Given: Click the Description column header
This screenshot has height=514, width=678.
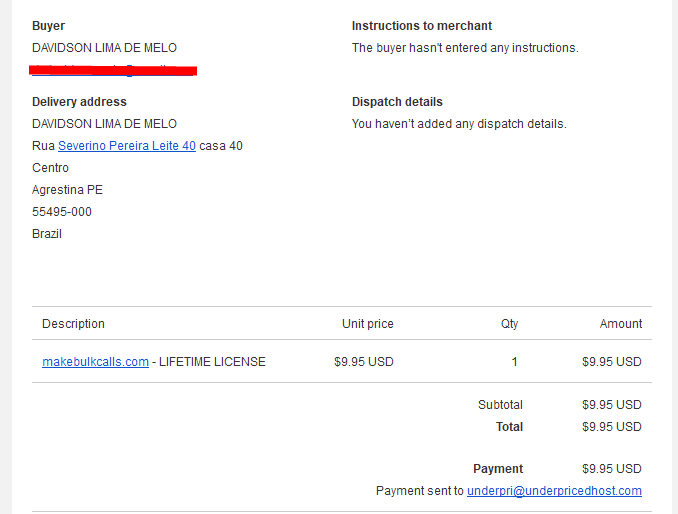Looking at the screenshot, I should pyautogui.click(x=73, y=323).
